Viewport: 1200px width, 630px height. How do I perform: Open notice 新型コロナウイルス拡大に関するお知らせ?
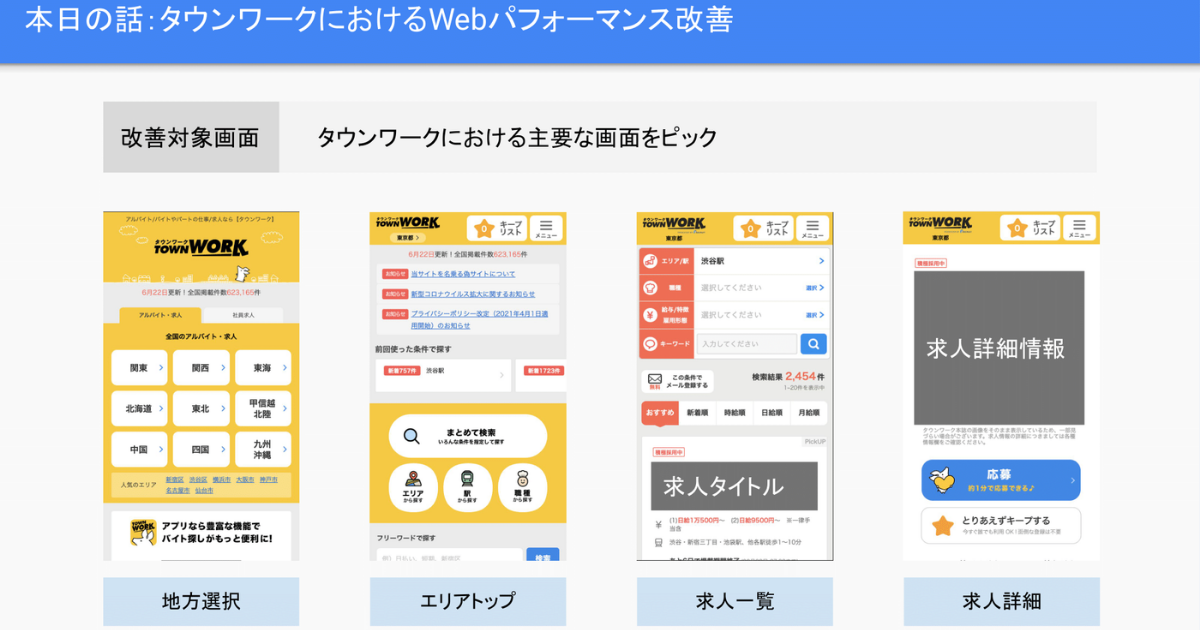coord(473,294)
